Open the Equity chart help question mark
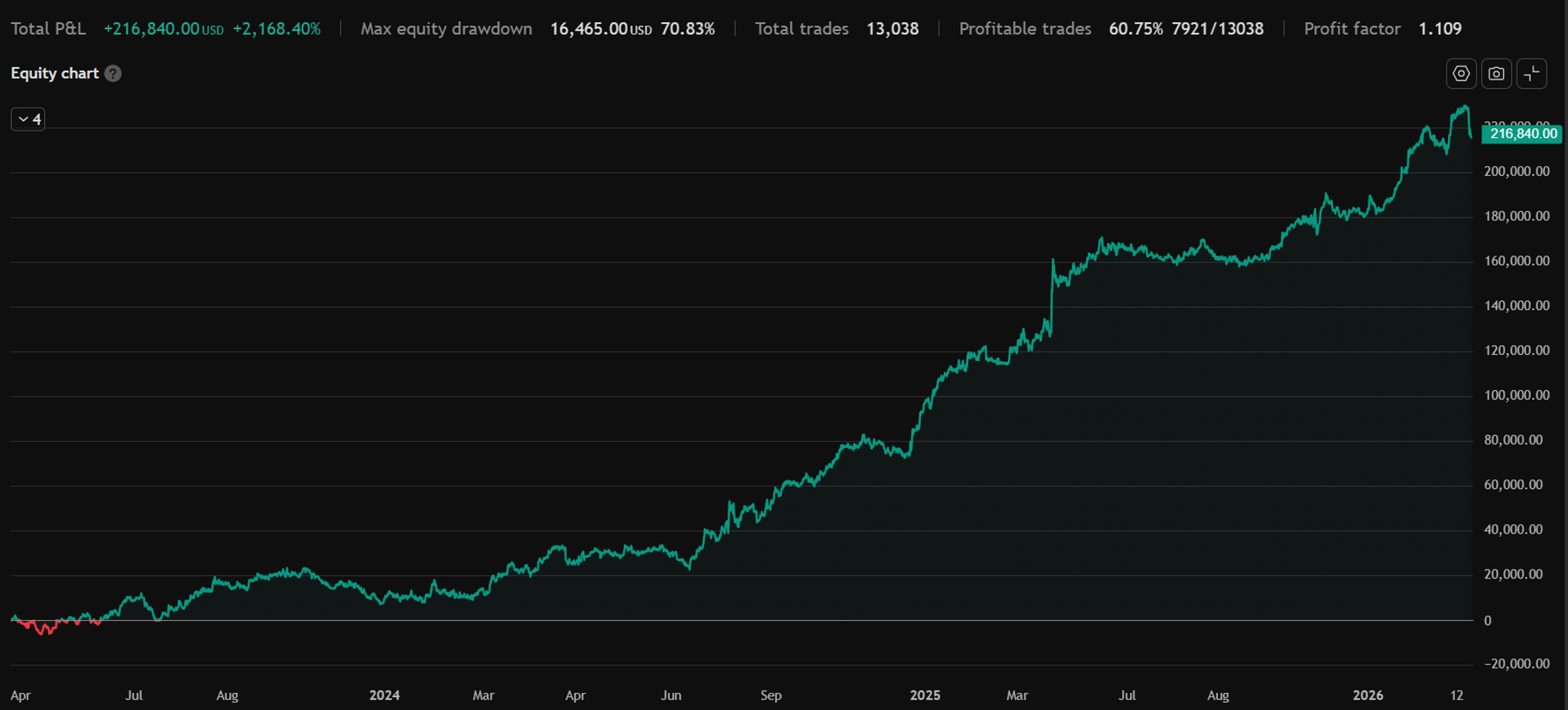The width and height of the screenshot is (1568, 710). pyautogui.click(x=113, y=73)
